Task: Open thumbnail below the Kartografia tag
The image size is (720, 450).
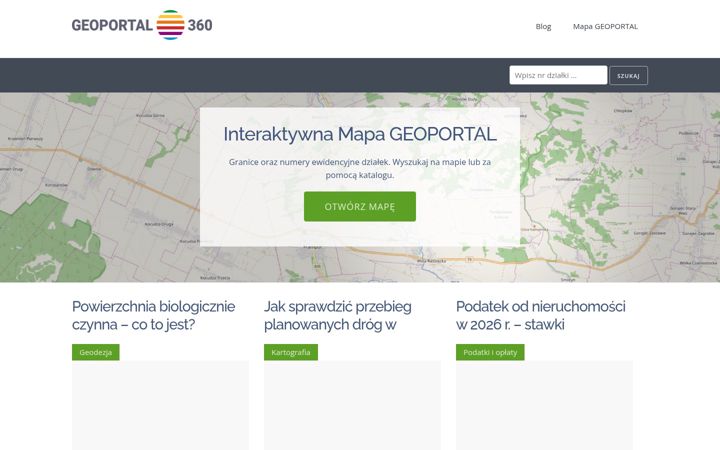Action: [352, 405]
